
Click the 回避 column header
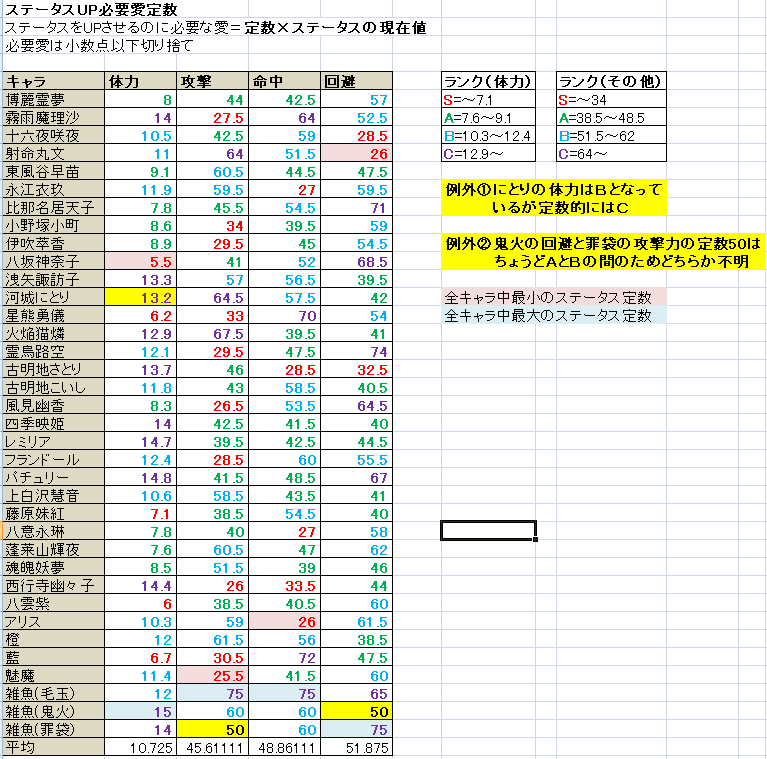click(356, 81)
